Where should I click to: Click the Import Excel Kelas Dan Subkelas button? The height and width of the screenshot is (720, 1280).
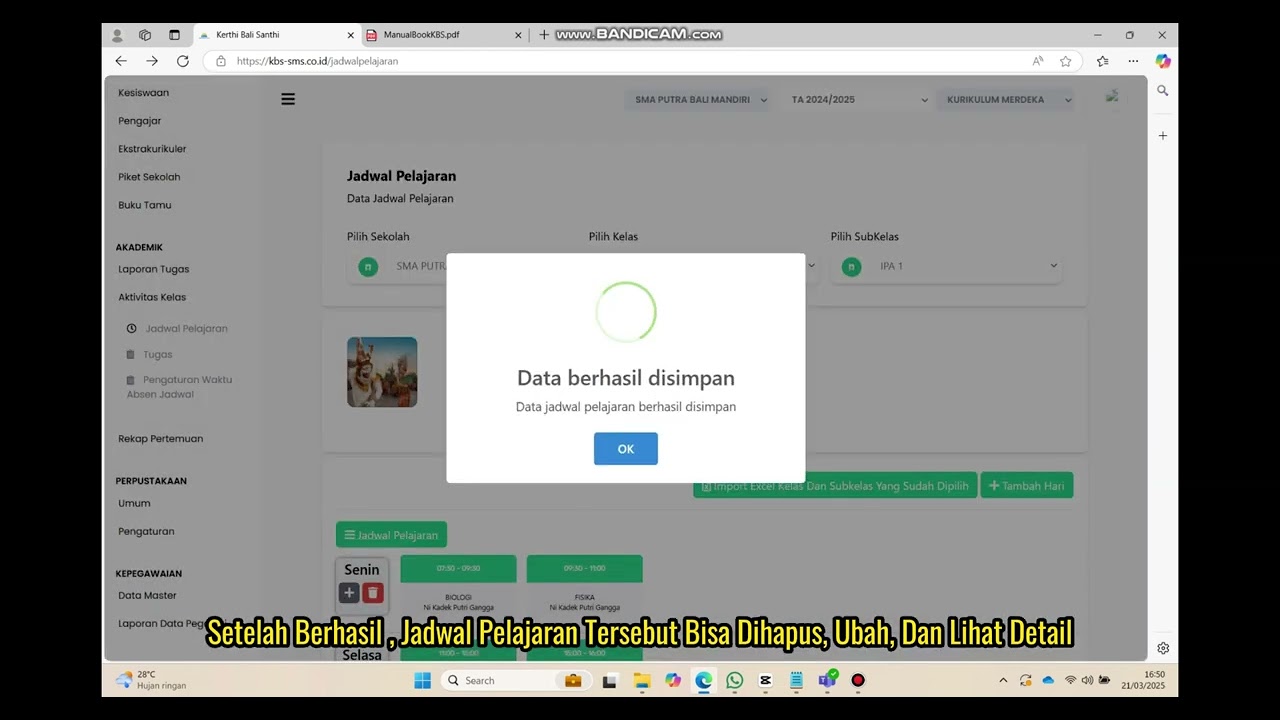click(x=835, y=486)
